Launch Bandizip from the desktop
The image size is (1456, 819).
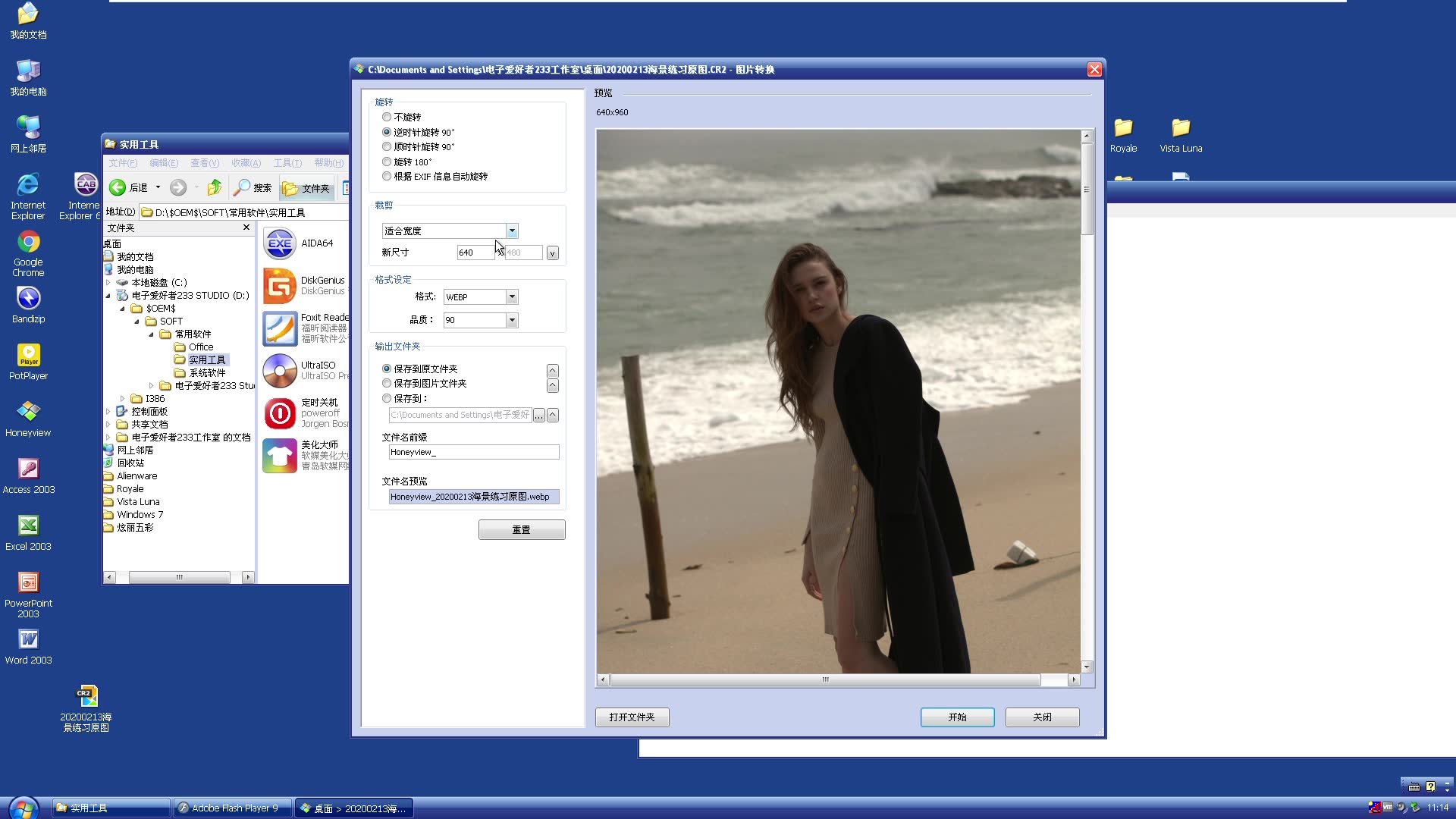28,298
